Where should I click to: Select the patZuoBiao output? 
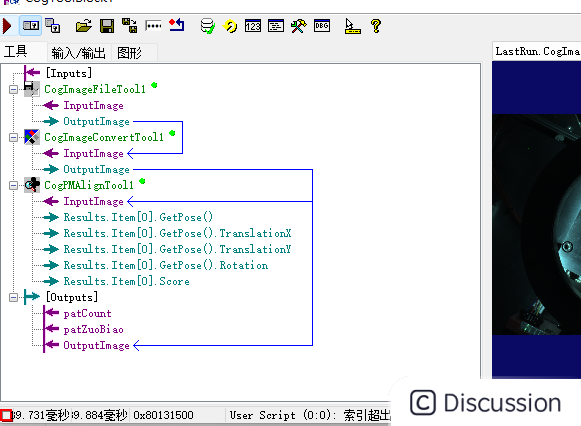click(x=93, y=329)
